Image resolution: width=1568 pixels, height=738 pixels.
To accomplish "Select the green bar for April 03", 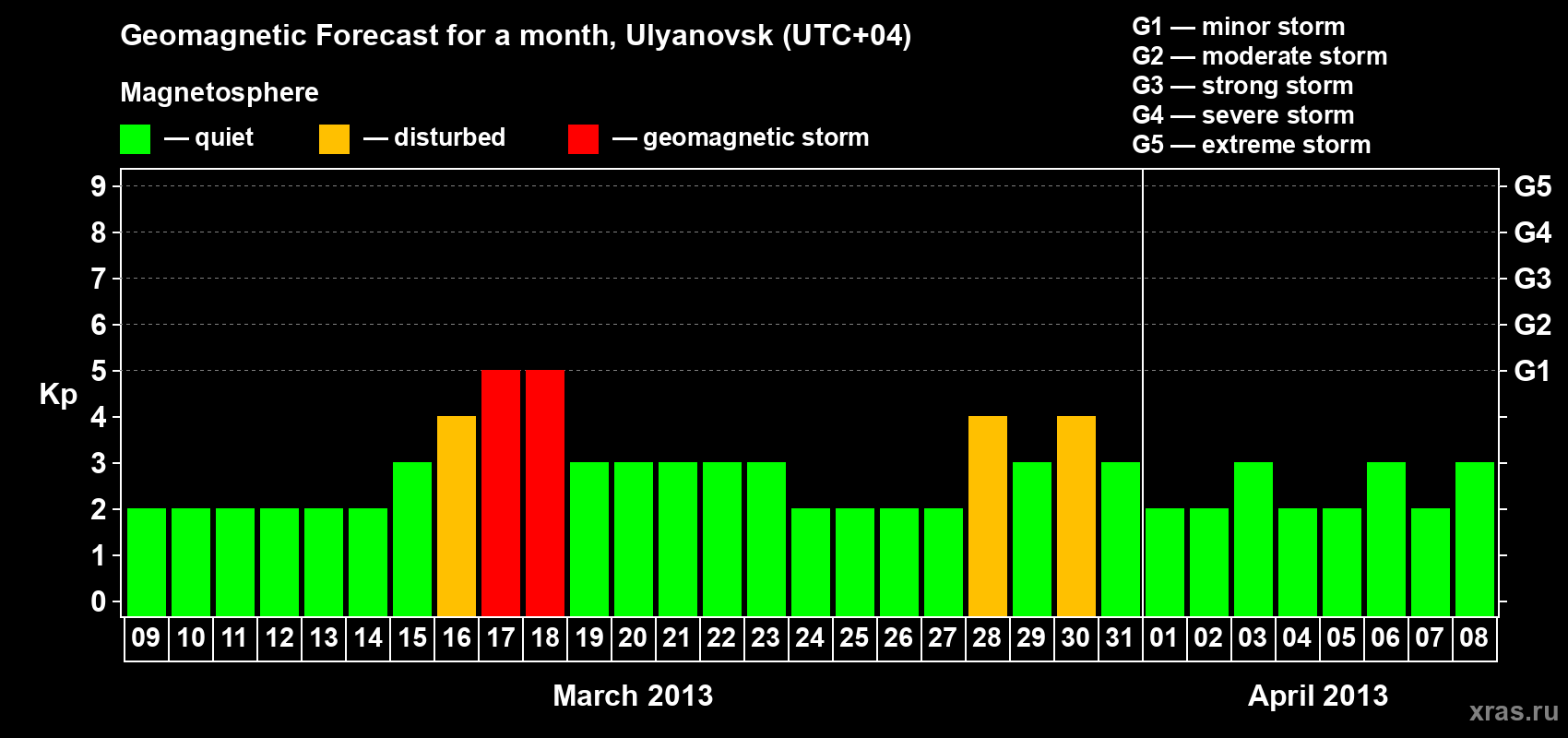I will tap(1253, 540).
